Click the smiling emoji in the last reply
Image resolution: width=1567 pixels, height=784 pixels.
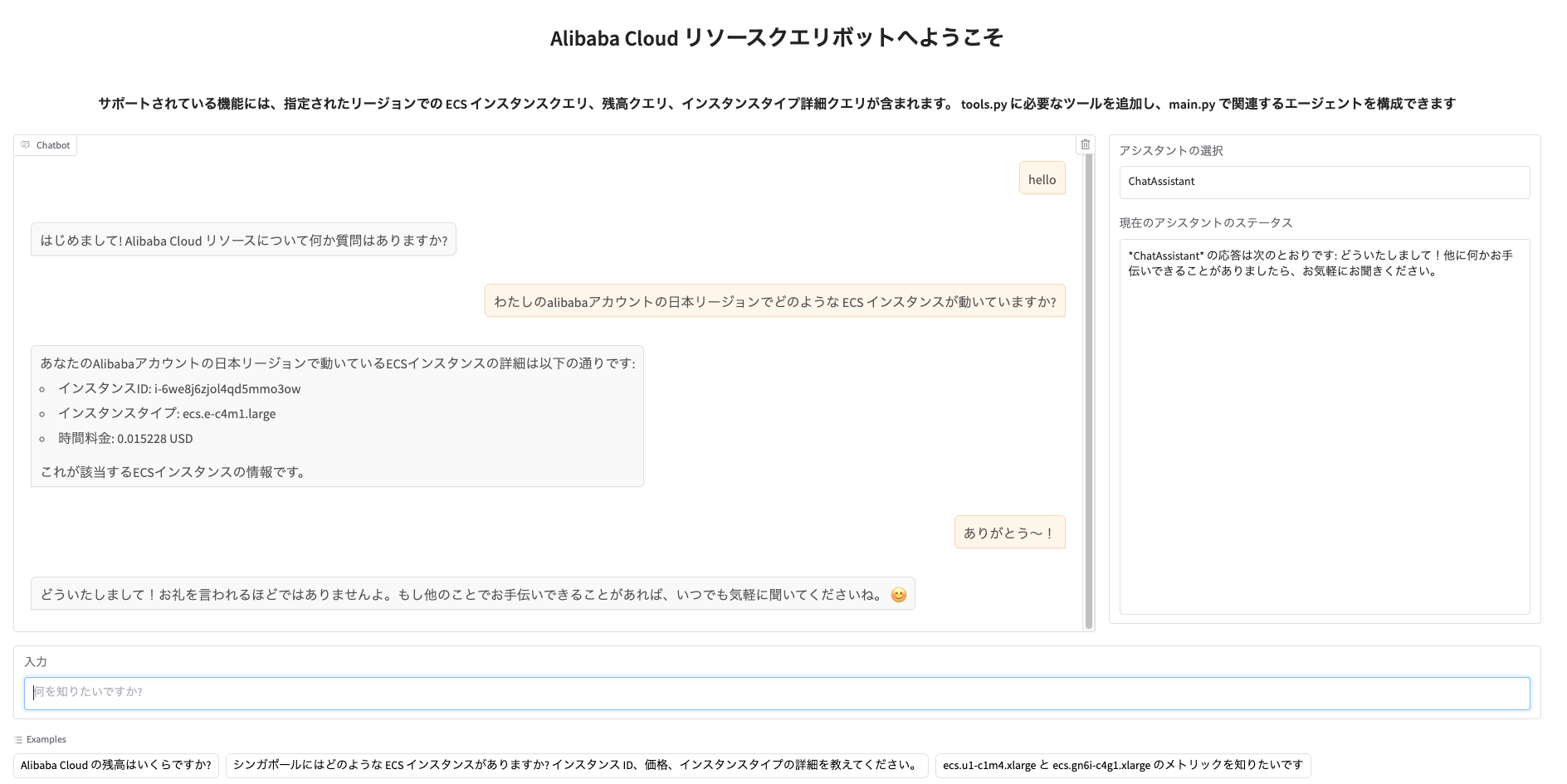pos(898,595)
